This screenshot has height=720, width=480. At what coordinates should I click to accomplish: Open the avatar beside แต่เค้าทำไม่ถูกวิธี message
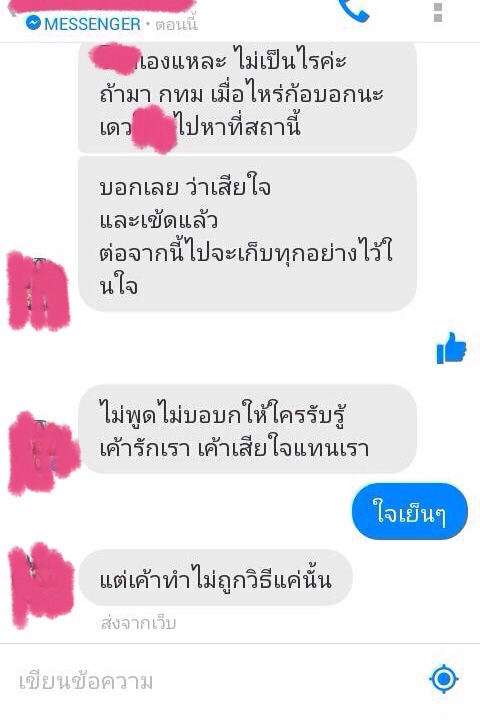(41, 585)
